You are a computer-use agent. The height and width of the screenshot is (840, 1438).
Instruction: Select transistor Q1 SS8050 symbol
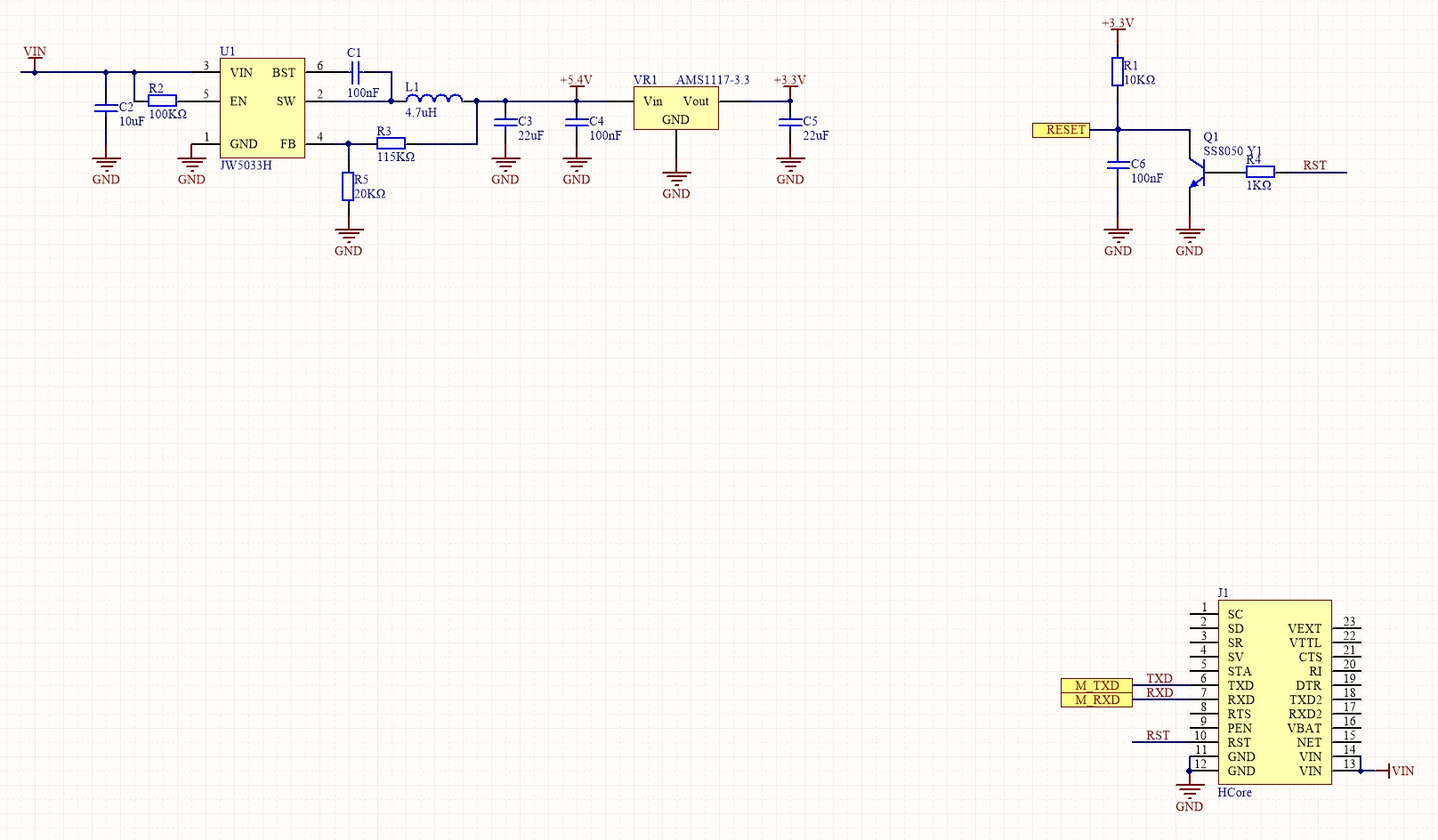[1196, 172]
